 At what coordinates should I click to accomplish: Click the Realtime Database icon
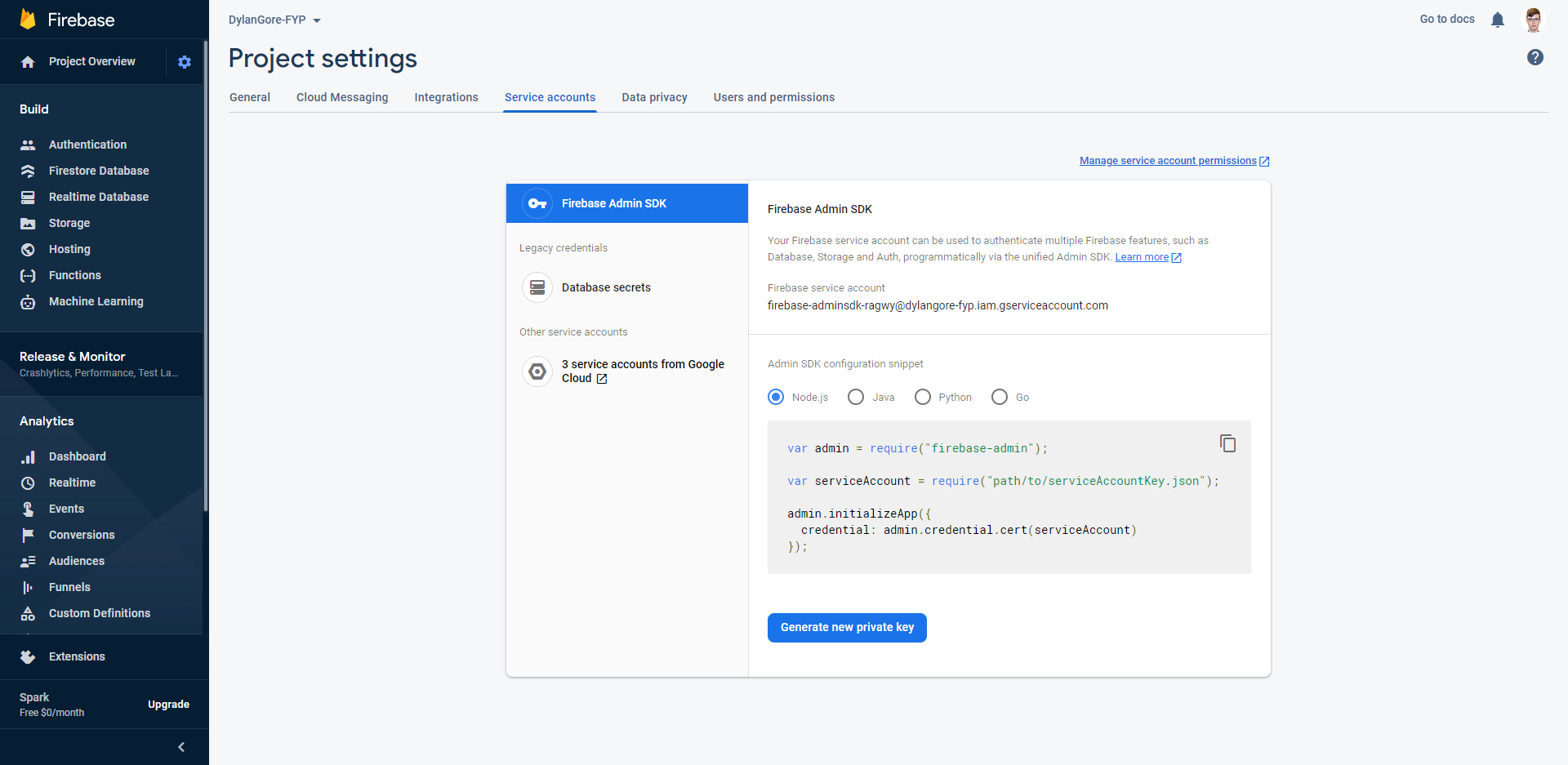pyautogui.click(x=28, y=197)
